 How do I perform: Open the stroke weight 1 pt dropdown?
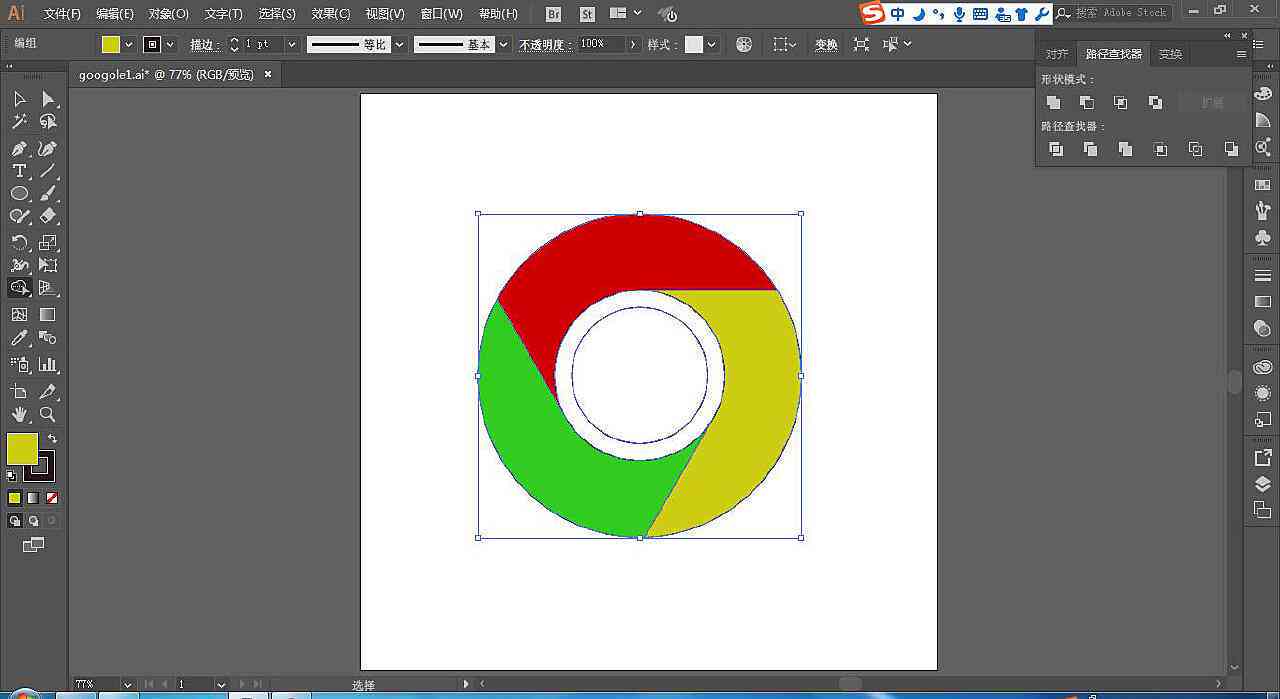pos(292,44)
